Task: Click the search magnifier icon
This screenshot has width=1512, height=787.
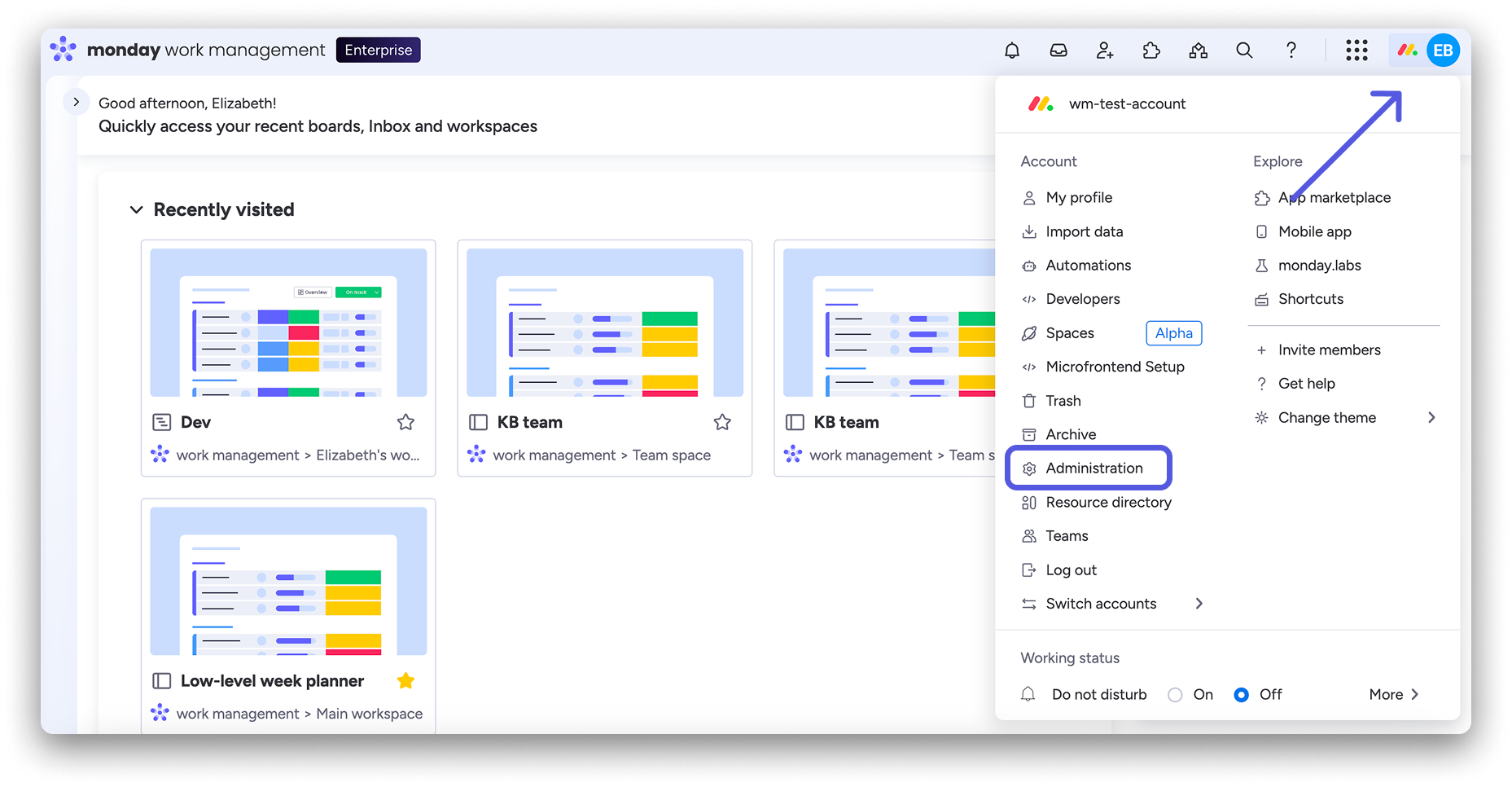Action: pyautogui.click(x=1244, y=51)
